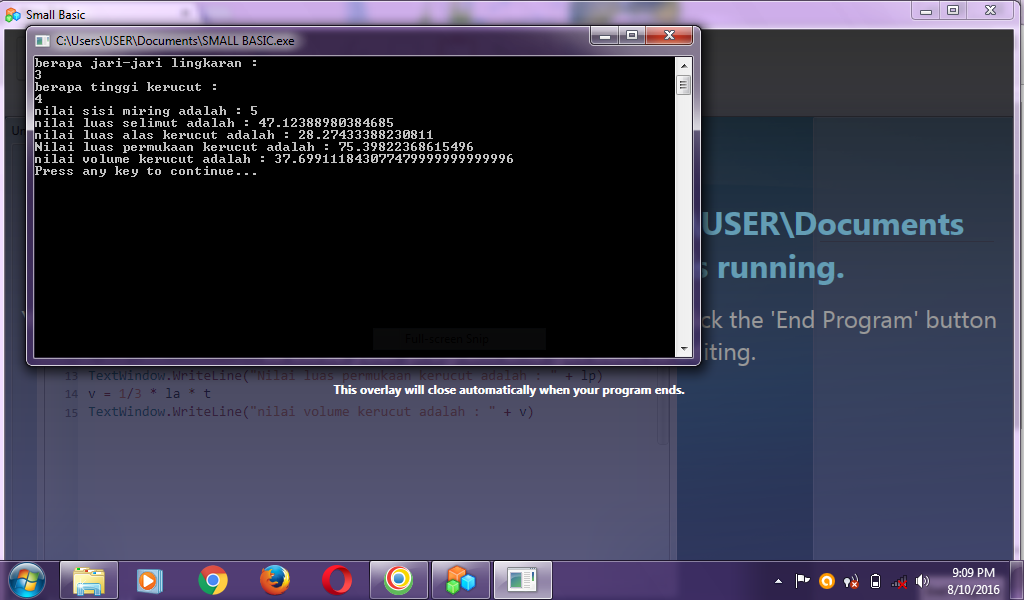Click the 'Press any key to continue...' line
This screenshot has width=1024, height=600.
146,171
